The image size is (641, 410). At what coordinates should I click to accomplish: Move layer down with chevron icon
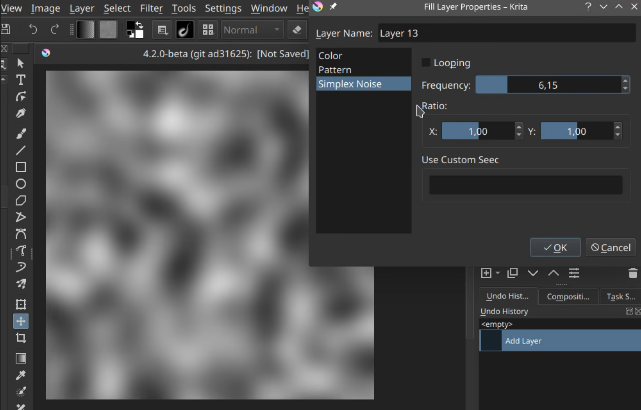533,273
